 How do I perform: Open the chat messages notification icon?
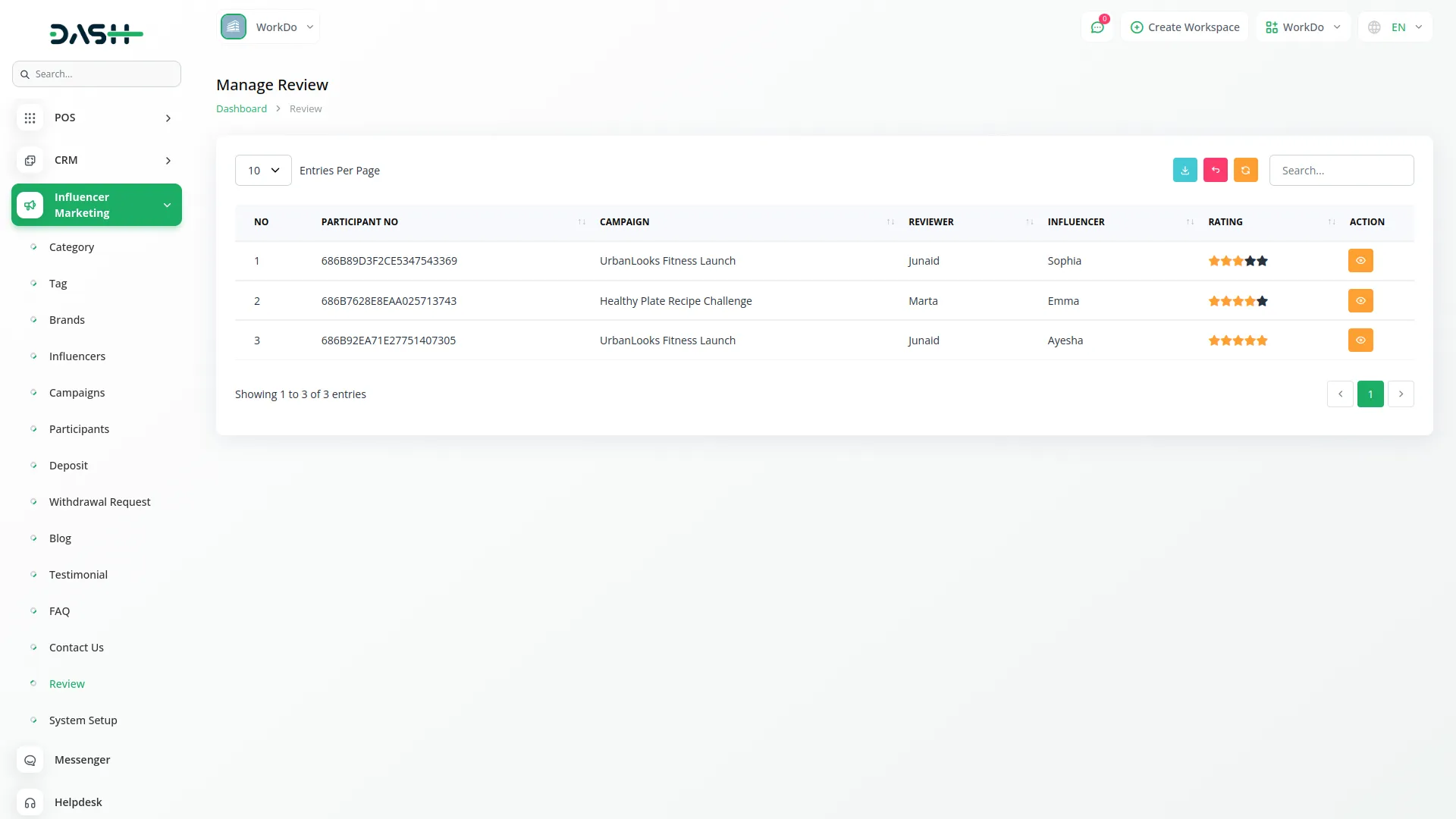(1097, 27)
